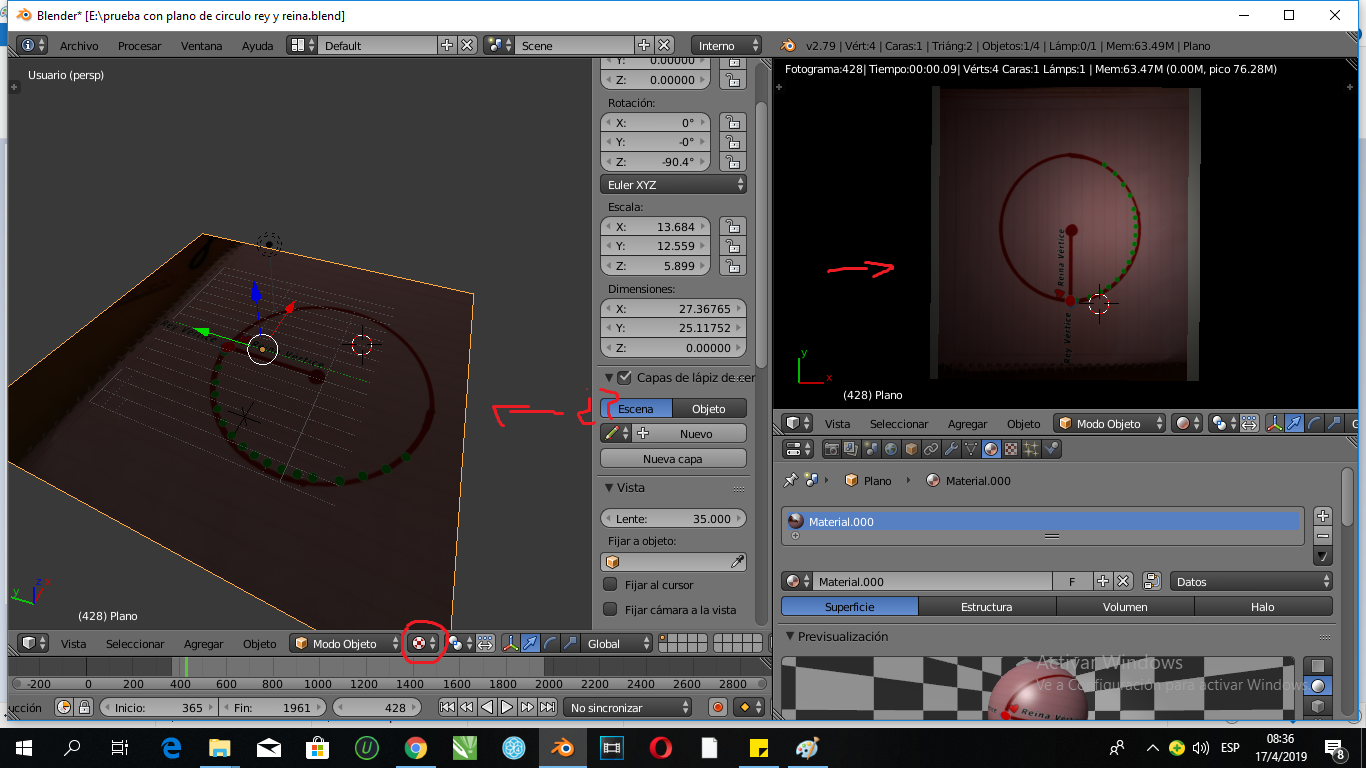1366x768 pixels.
Task: Open the Euler XYZ rotation mode dropdown
Action: click(673, 185)
